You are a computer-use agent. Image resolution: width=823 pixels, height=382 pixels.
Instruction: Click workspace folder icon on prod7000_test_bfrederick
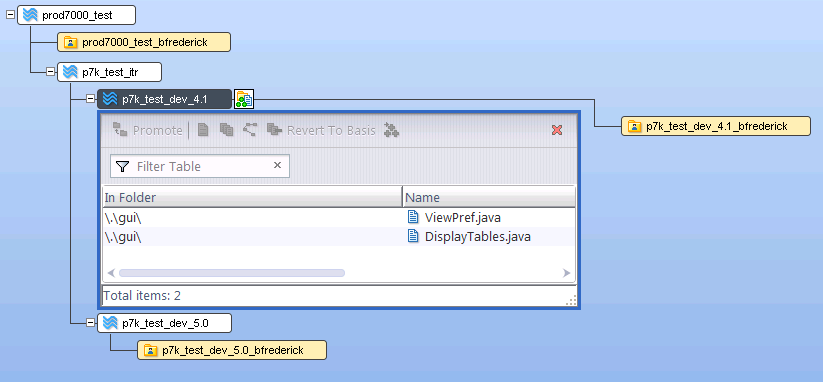[x=70, y=43]
